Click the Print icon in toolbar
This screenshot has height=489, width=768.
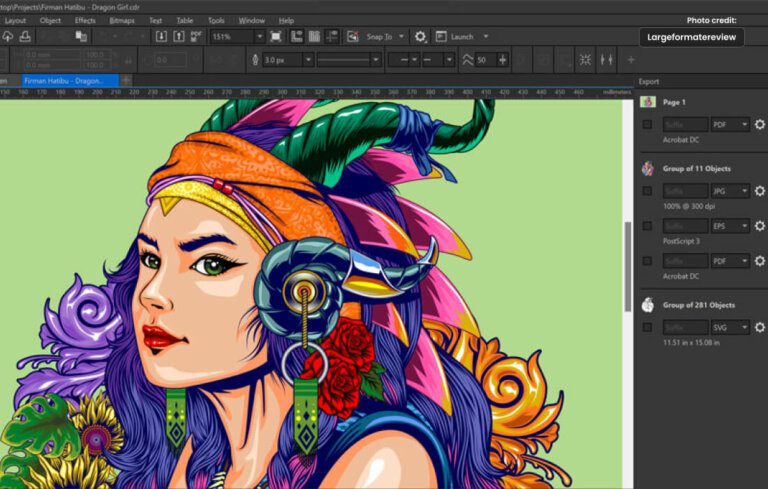tap(25, 36)
